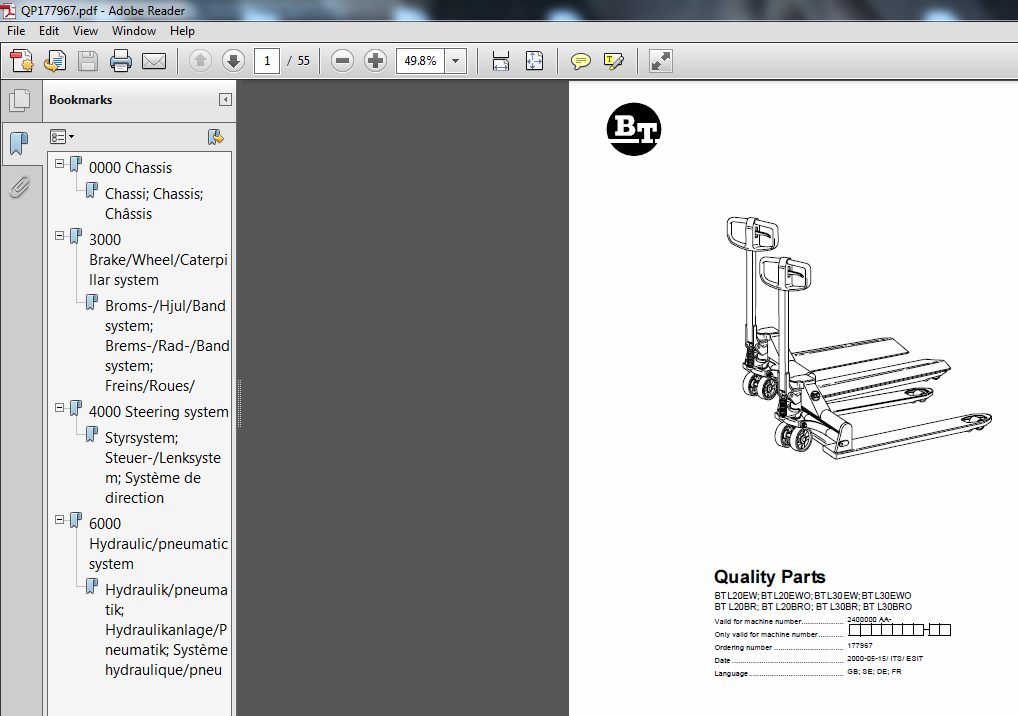The height and width of the screenshot is (716, 1018).
Task: Add a sticky note comment
Action: click(580, 61)
